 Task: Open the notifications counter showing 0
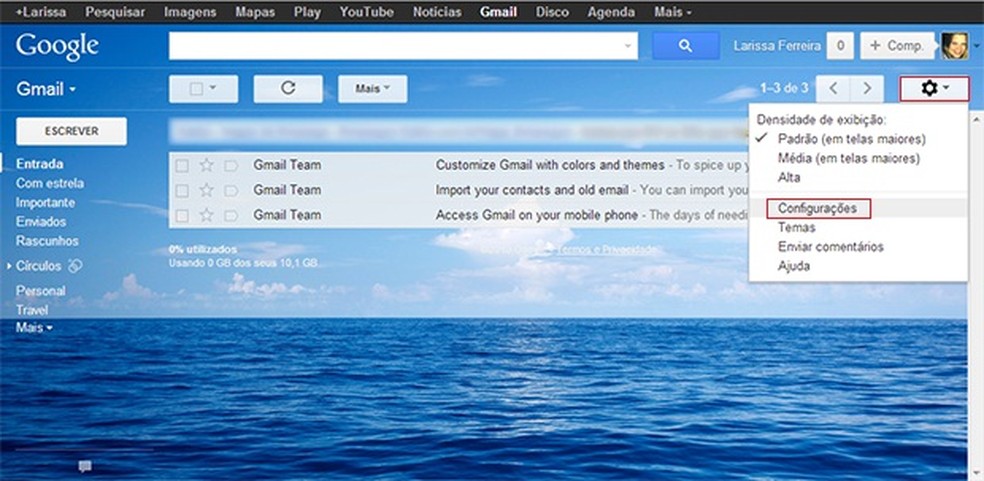[840, 46]
